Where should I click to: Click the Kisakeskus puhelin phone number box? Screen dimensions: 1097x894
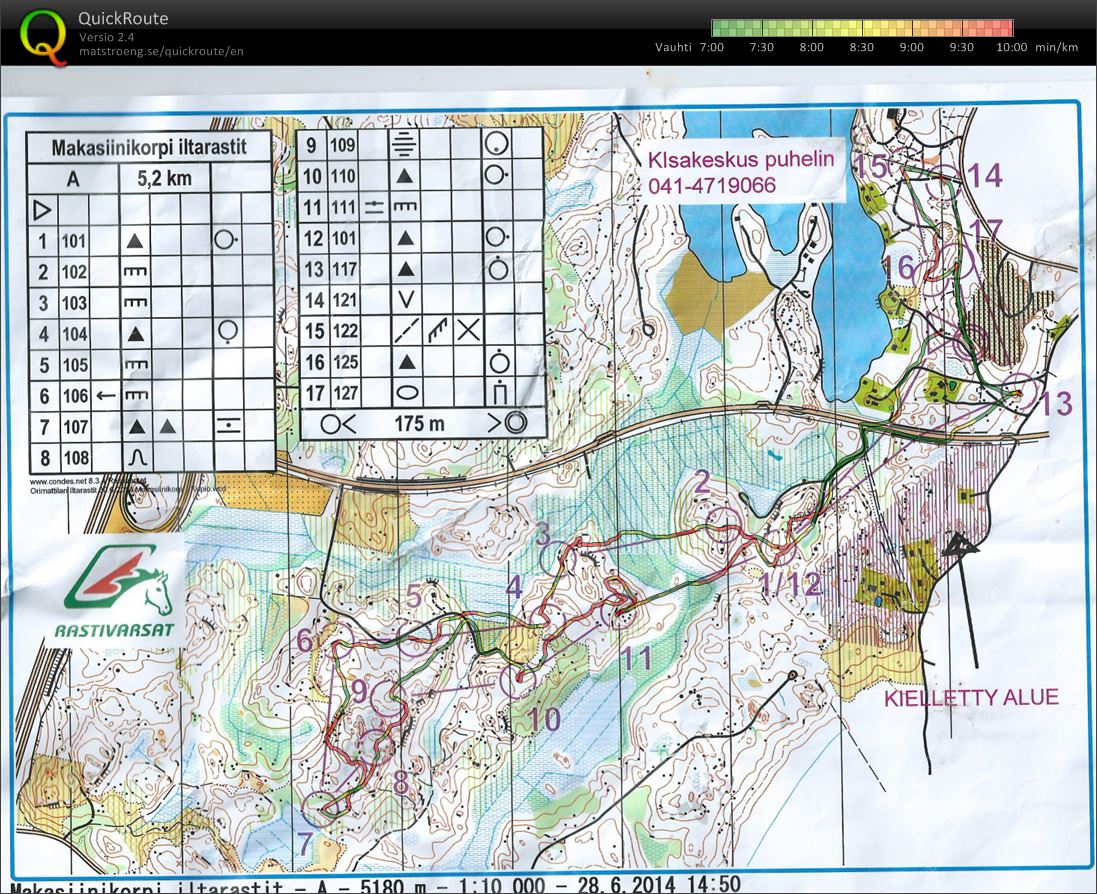(740, 172)
